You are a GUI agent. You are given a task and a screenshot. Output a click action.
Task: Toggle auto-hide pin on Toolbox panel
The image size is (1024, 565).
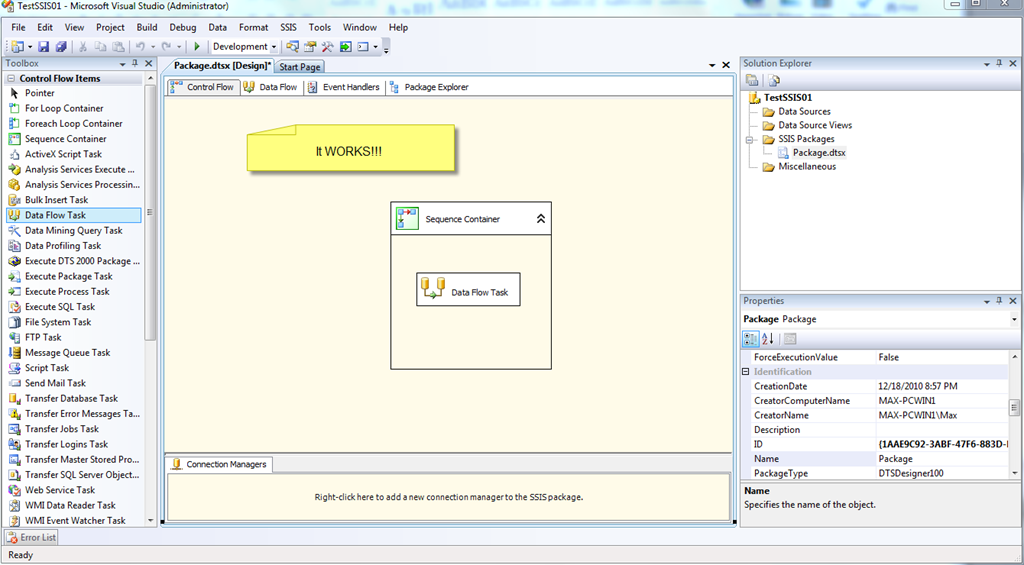click(135, 63)
